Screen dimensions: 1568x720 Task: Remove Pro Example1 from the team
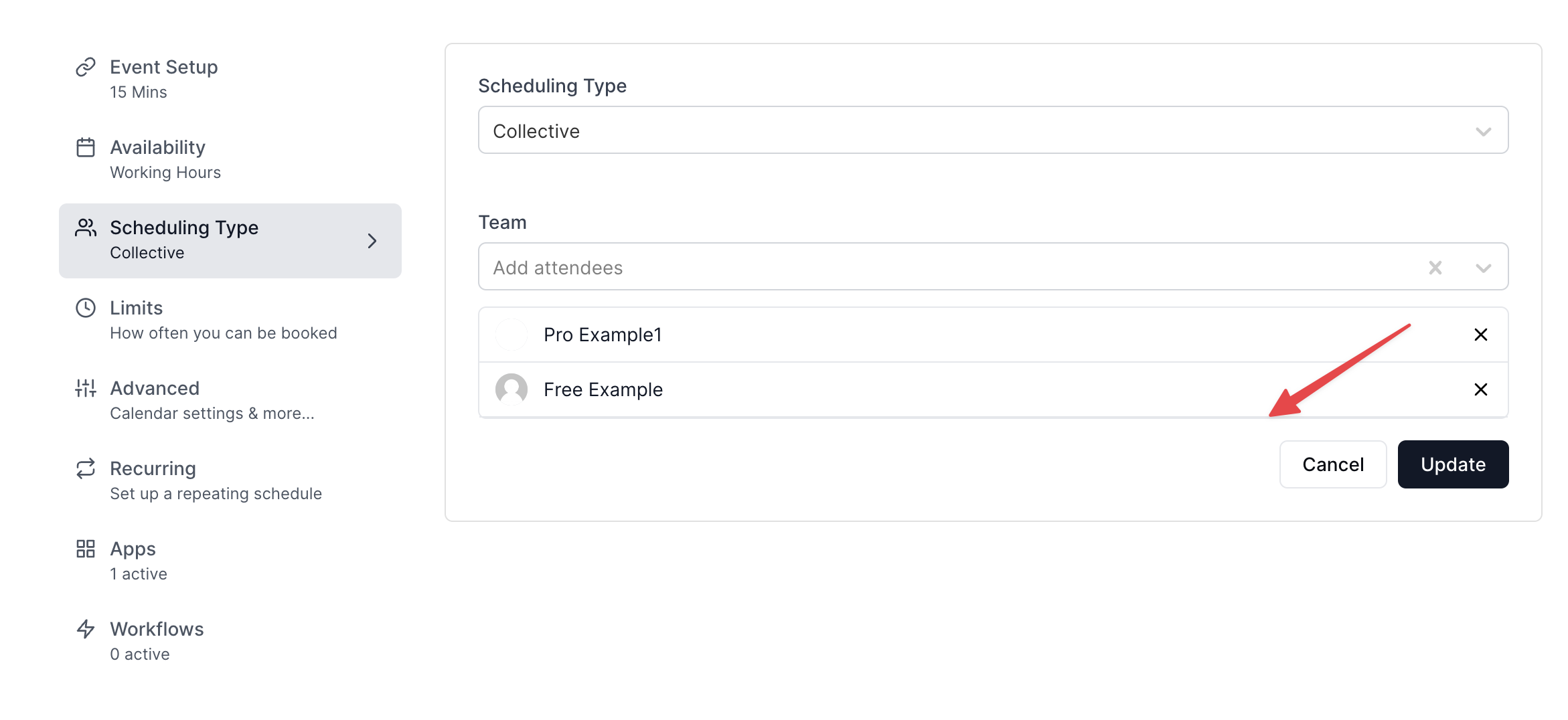[x=1480, y=335]
